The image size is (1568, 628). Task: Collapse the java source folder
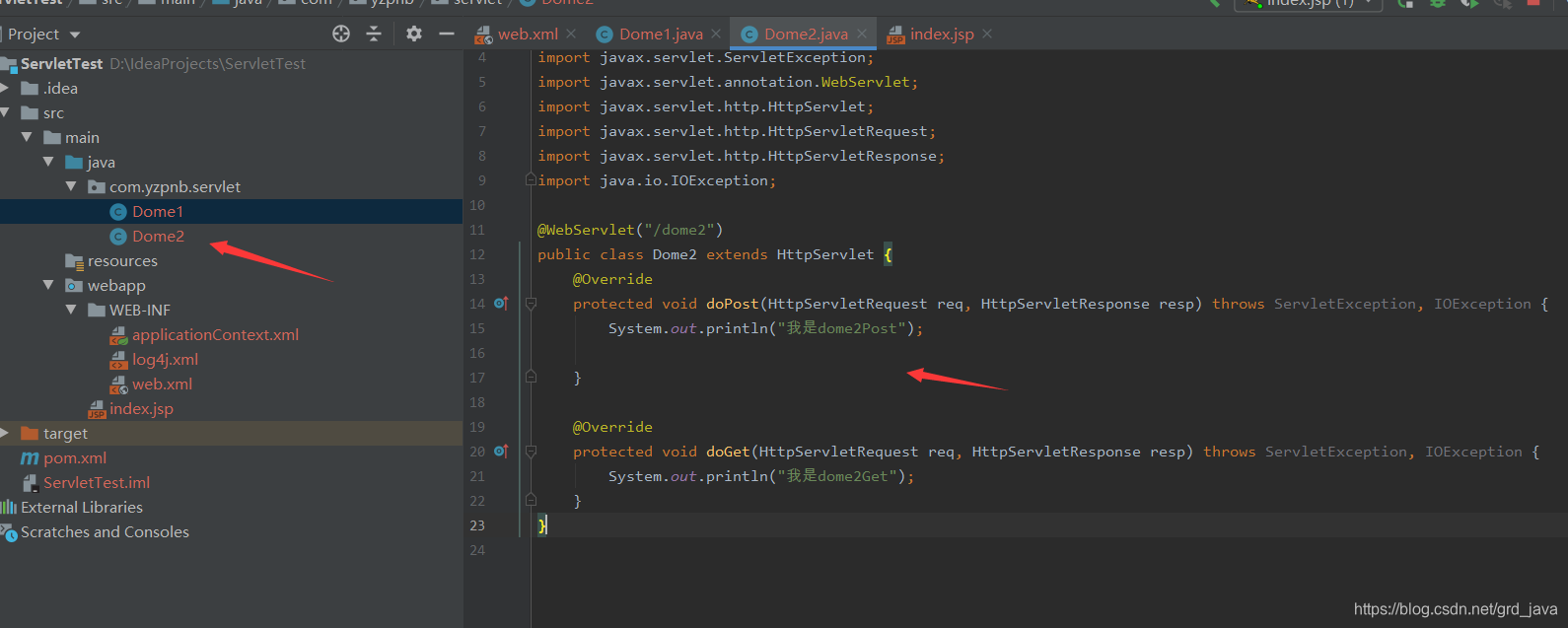pos(48,162)
